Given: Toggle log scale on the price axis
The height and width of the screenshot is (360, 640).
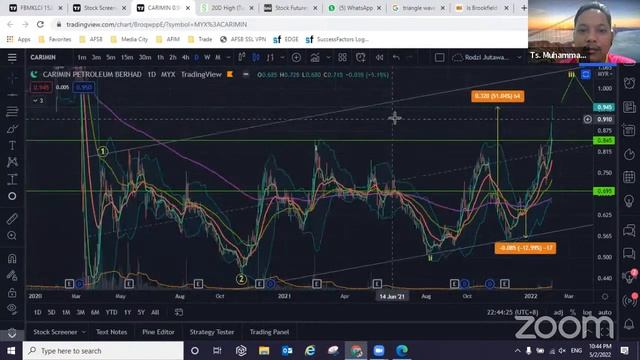Looking at the screenshot, I should [587, 312].
